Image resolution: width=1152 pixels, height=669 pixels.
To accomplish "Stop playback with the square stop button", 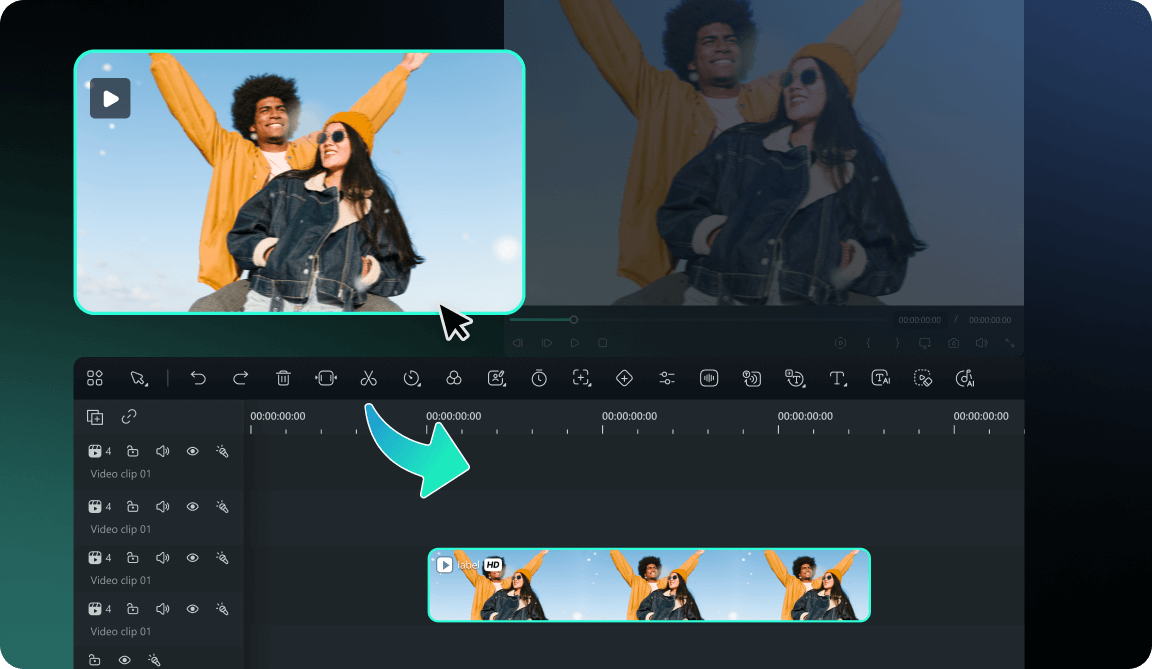I will [602, 343].
